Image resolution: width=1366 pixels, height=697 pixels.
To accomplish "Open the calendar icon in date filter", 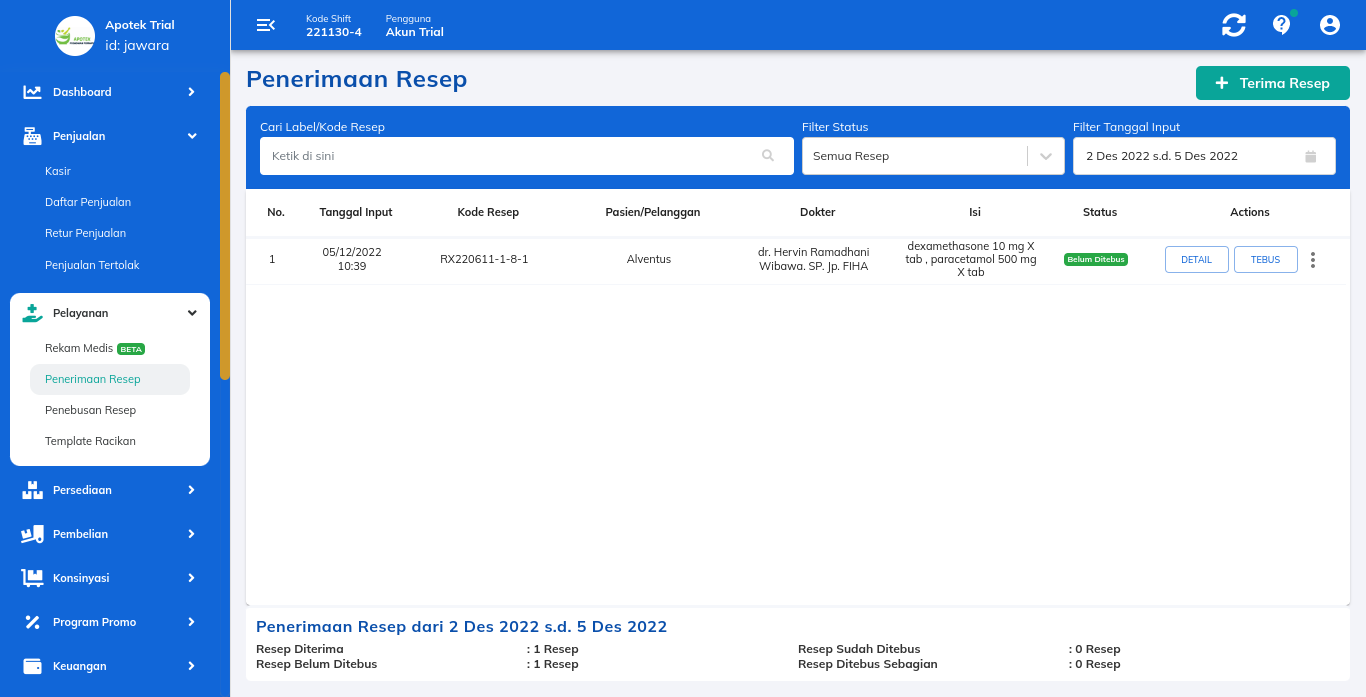I will 1310,156.
